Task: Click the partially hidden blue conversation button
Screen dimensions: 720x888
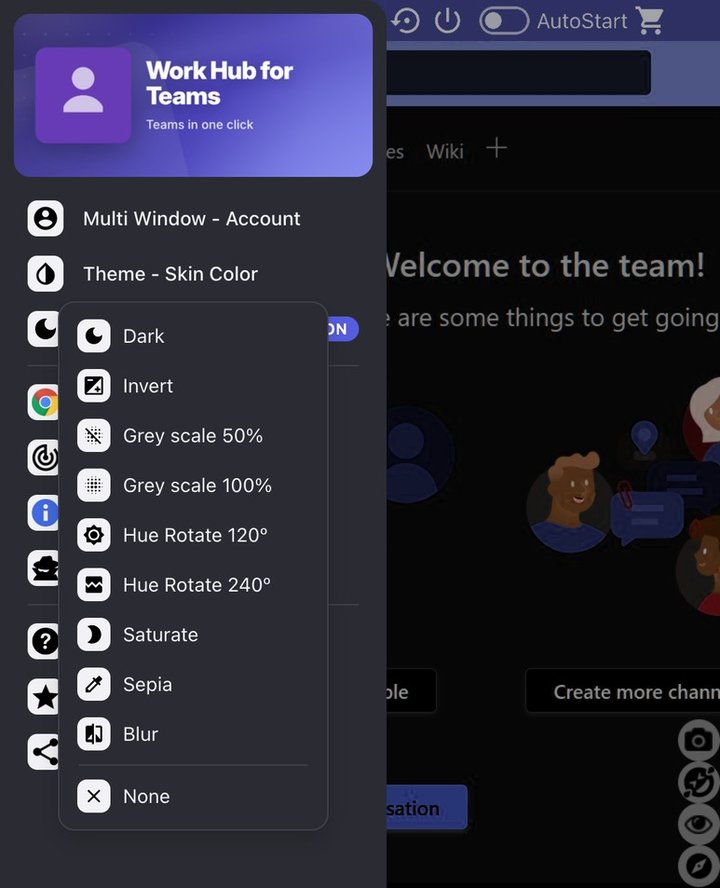Action: 427,808
